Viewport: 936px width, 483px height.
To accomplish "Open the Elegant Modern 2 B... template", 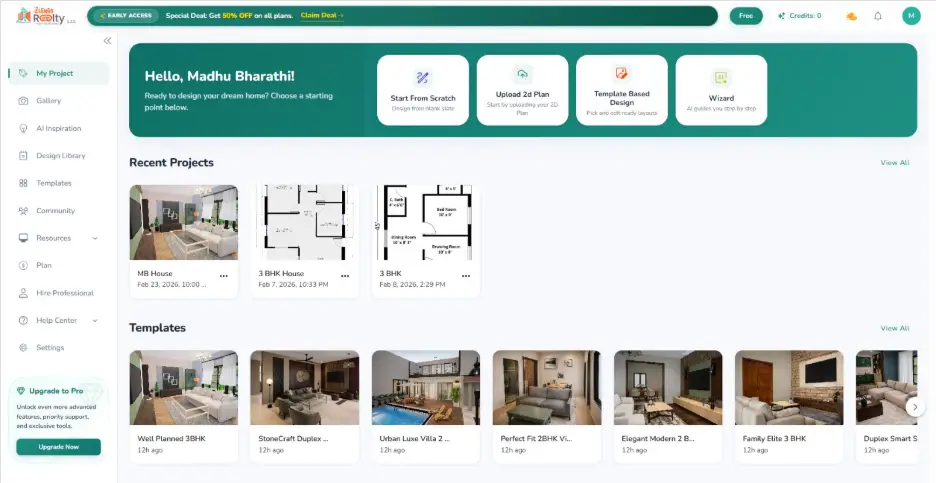I will pos(668,406).
